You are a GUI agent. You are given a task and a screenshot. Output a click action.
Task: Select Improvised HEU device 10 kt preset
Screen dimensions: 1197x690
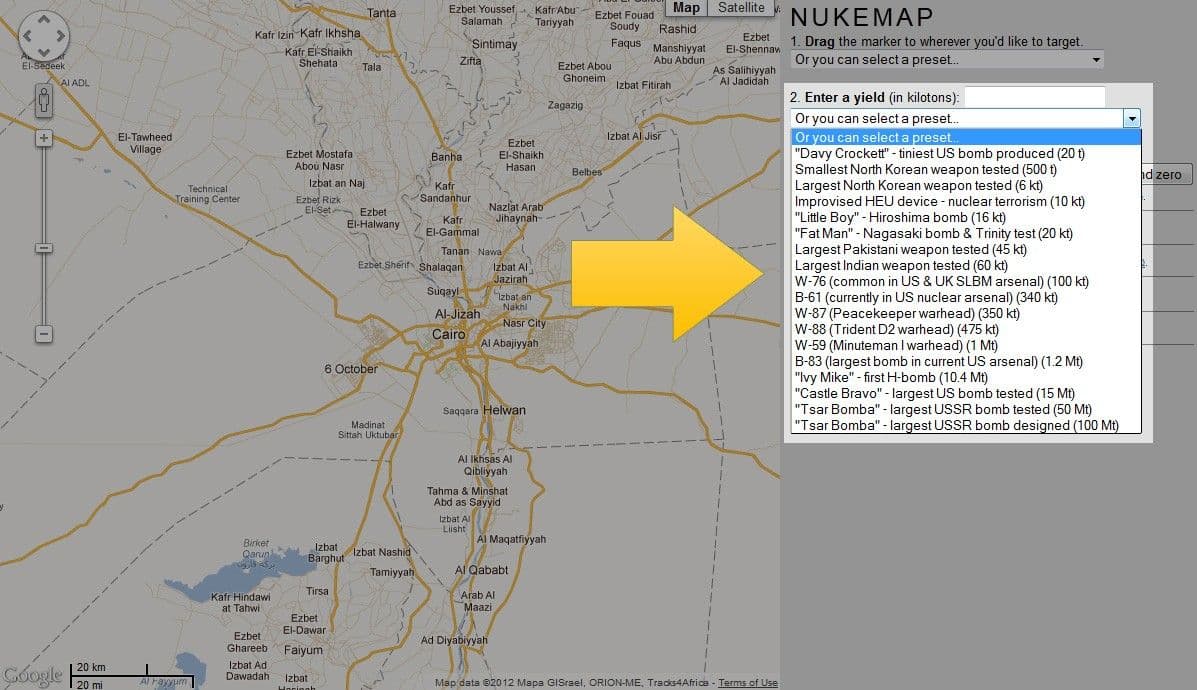point(966,202)
